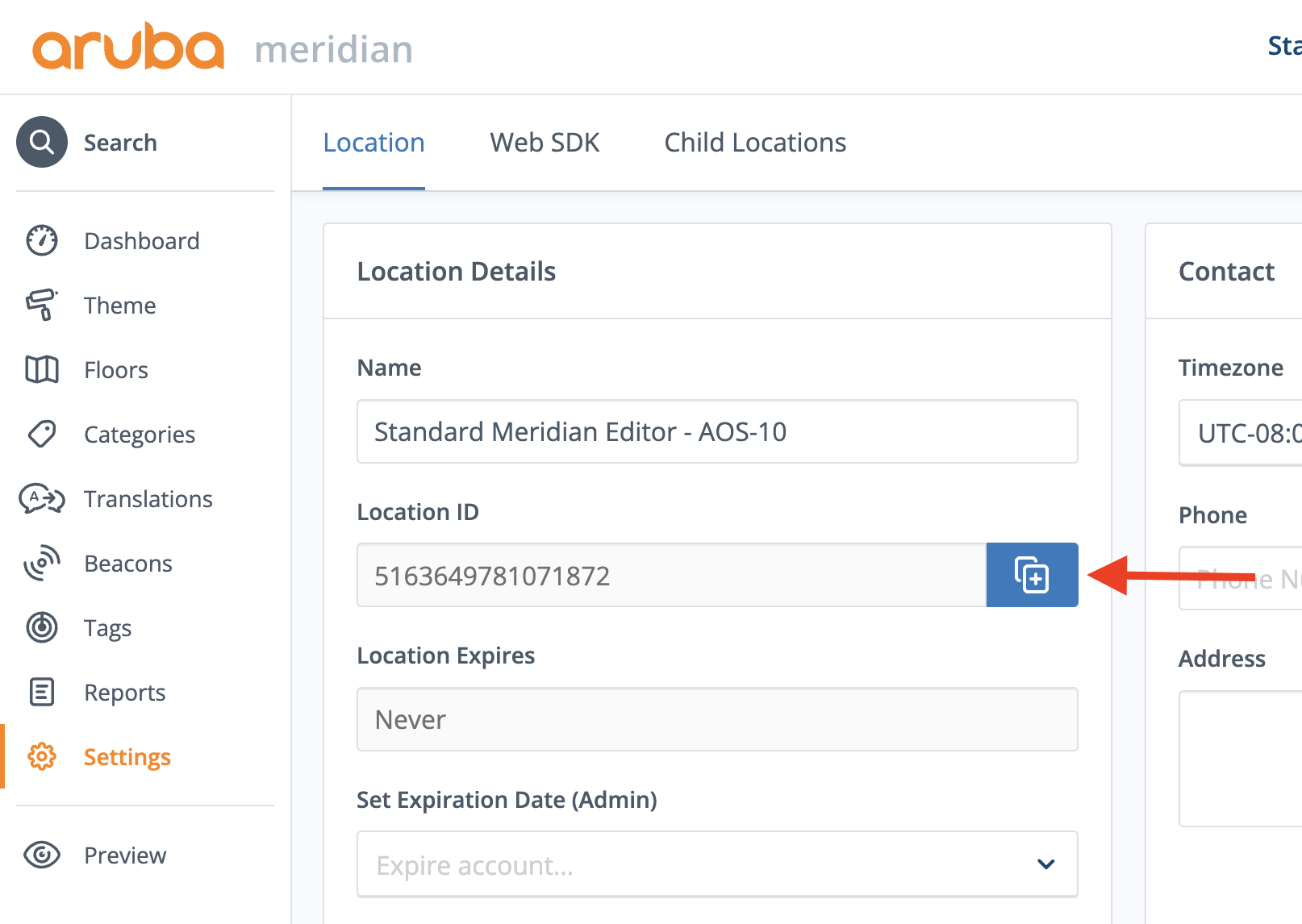Viewport: 1302px width, 924px height.
Task: Click the Categories tag icon
Action: (42, 434)
